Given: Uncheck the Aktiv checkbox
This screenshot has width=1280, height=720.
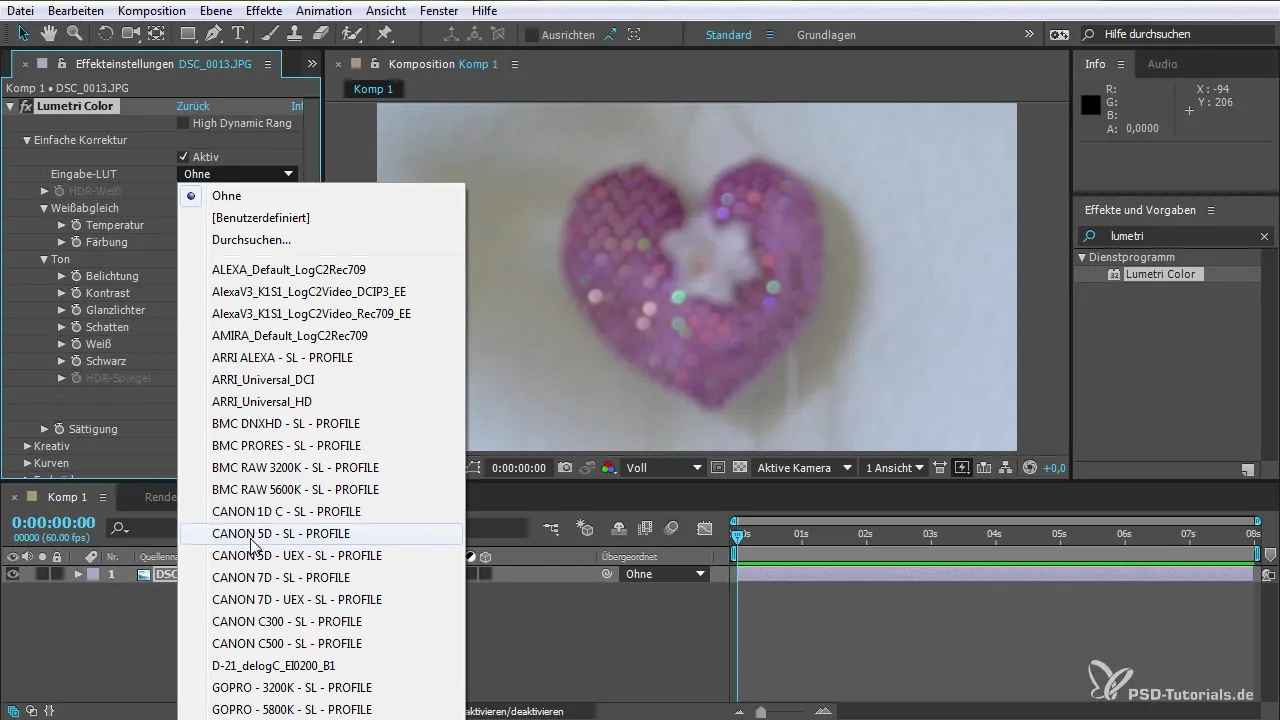Looking at the screenshot, I should tap(183, 157).
